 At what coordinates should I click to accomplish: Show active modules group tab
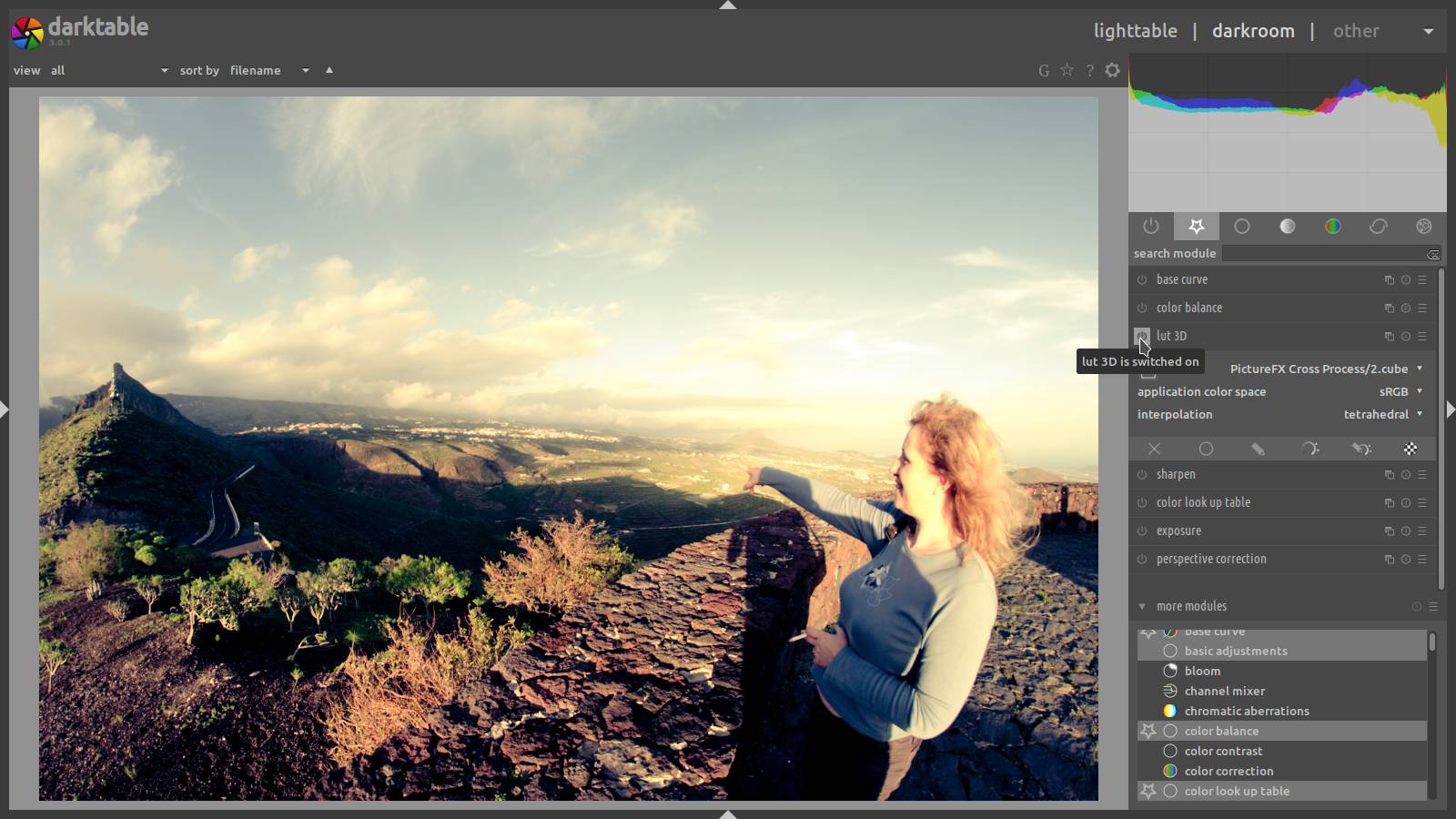[1151, 226]
